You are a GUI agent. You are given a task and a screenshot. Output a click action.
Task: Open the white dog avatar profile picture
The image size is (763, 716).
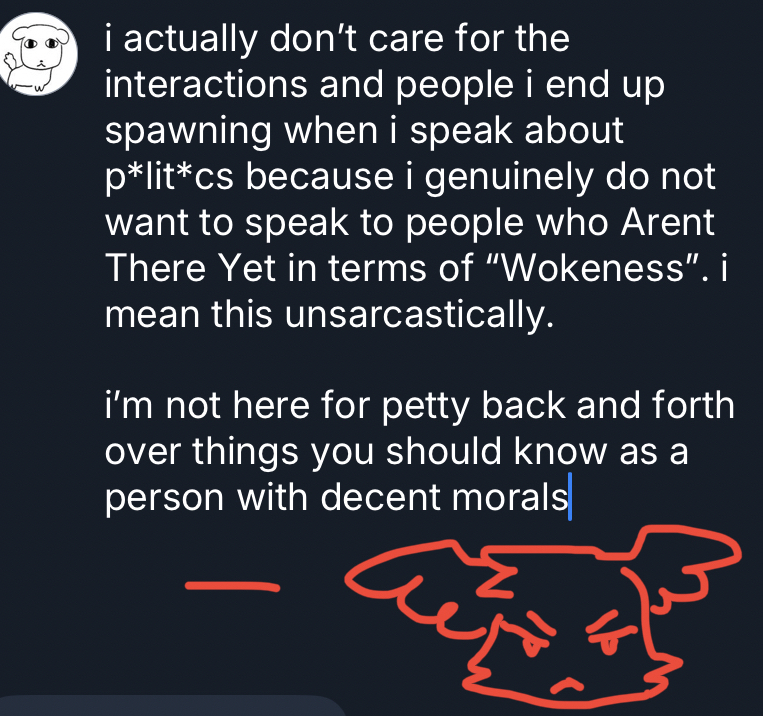[x=37, y=54]
